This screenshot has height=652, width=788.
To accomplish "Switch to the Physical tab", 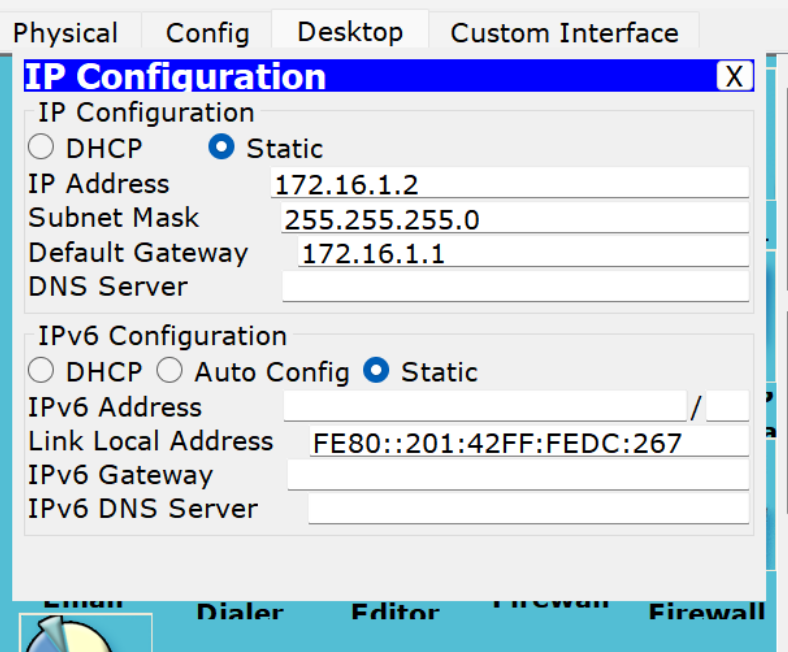I will 66,33.
